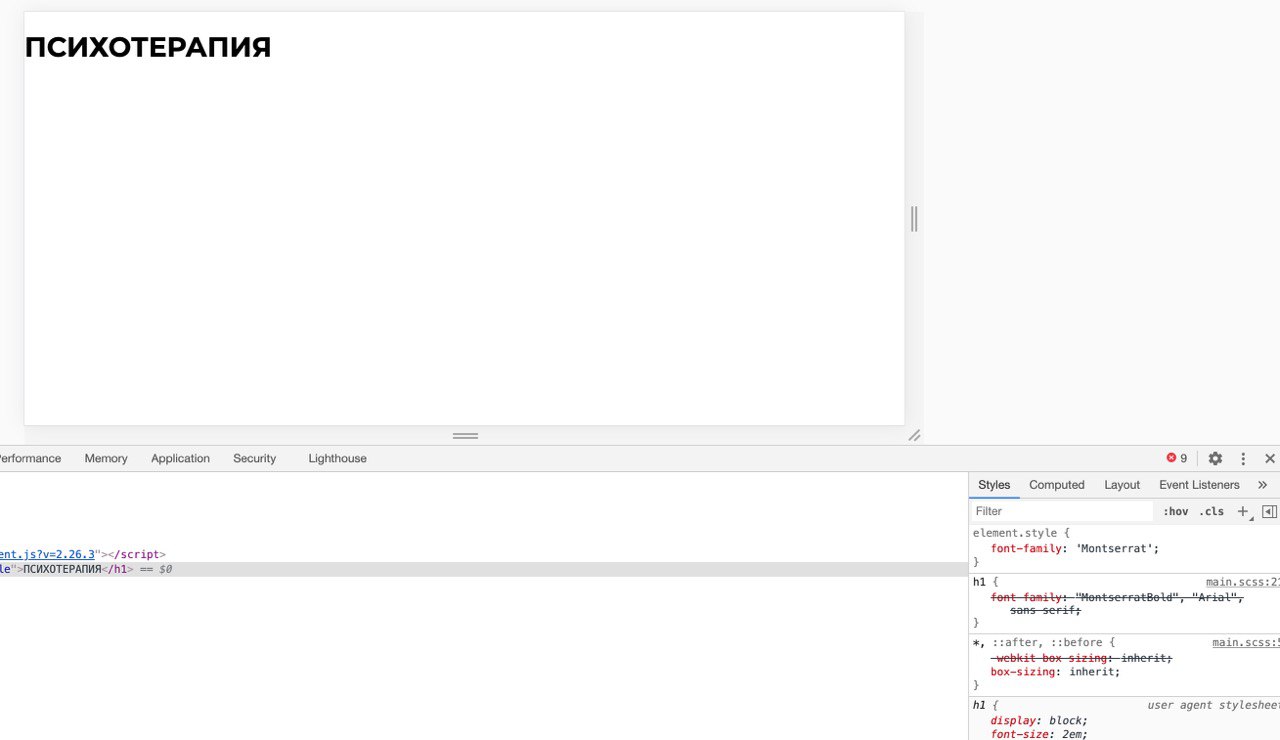Grab the viewport bottom-edge resize handle

click(x=465, y=436)
